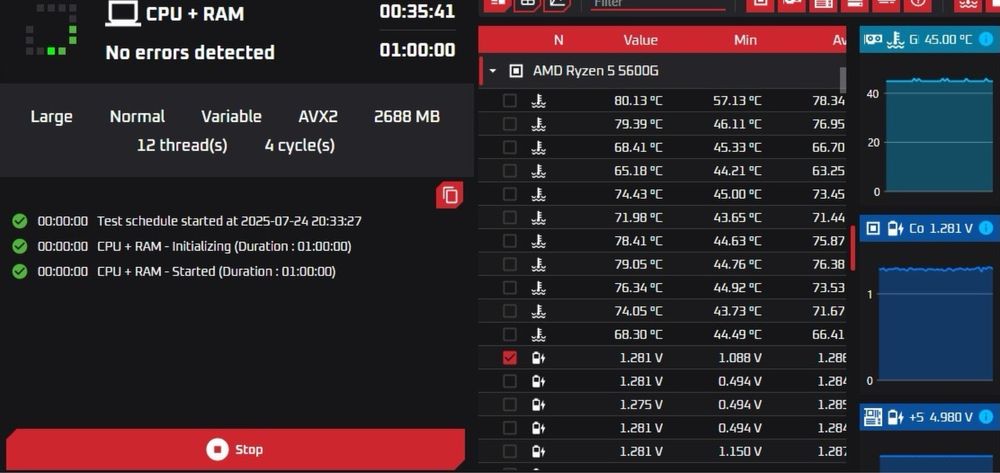Click the CPU icon in the 1.281 V graph header
1000x473 pixels.
[873, 228]
